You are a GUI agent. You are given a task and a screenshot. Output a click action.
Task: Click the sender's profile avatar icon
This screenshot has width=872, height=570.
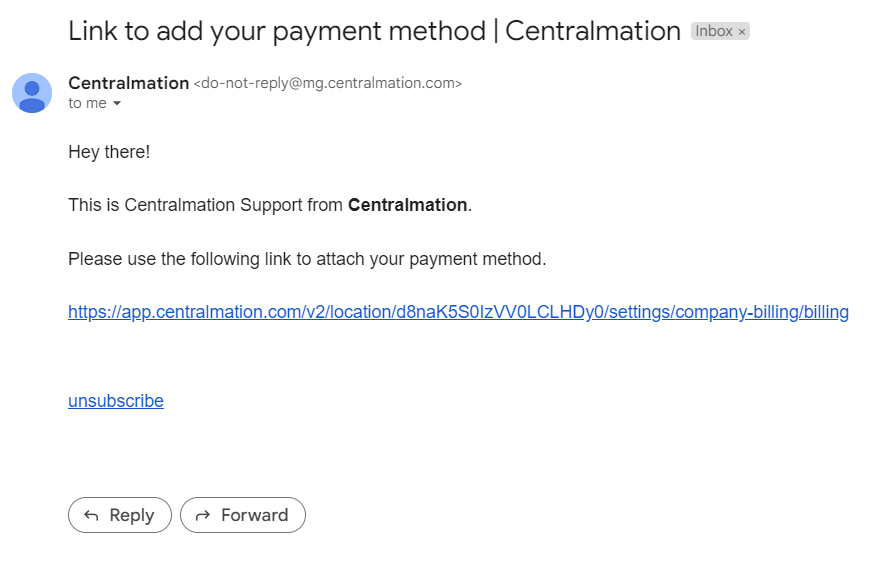32,93
